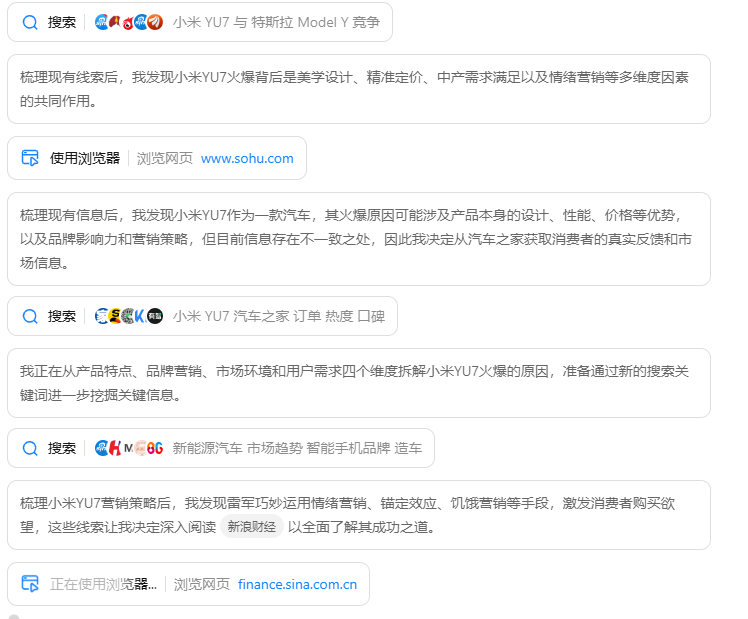The height and width of the screenshot is (619, 748).
Task: Click the source favicons beside 小米 YU7 汽车之家 订单 热度 口碑
Action: [129, 316]
